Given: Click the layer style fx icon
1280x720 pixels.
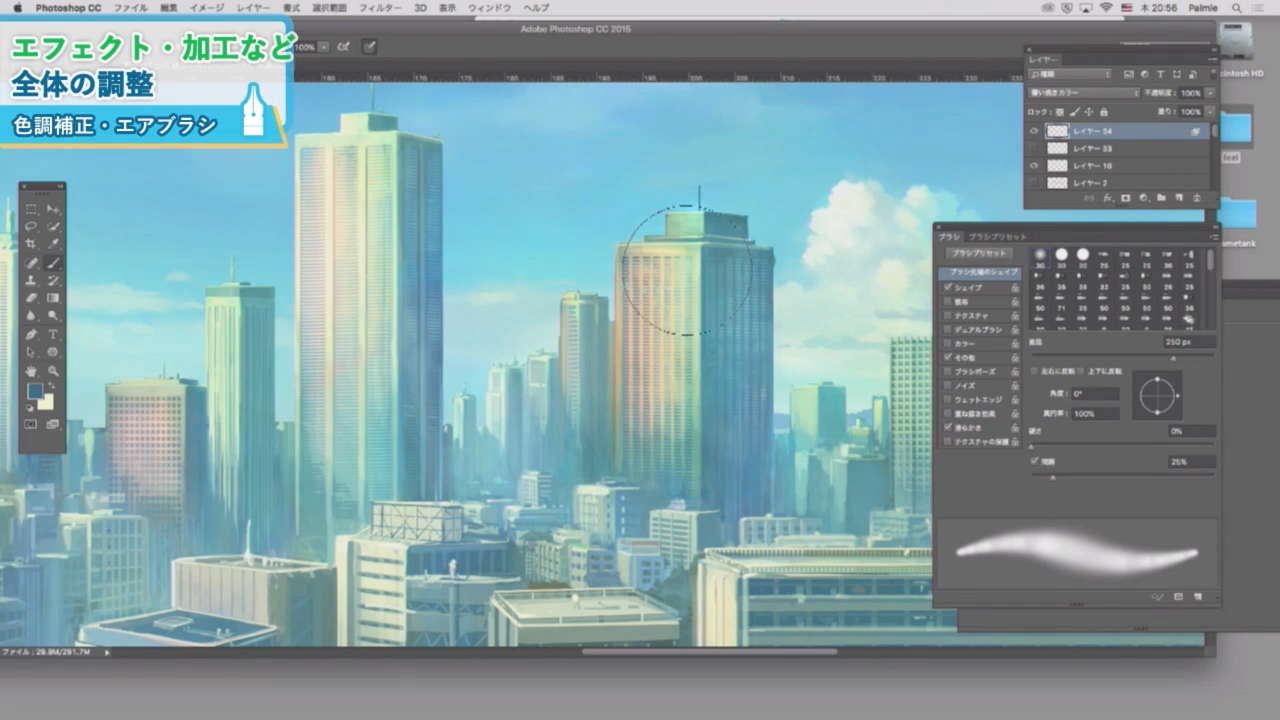Looking at the screenshot, I should point(1107,199).
